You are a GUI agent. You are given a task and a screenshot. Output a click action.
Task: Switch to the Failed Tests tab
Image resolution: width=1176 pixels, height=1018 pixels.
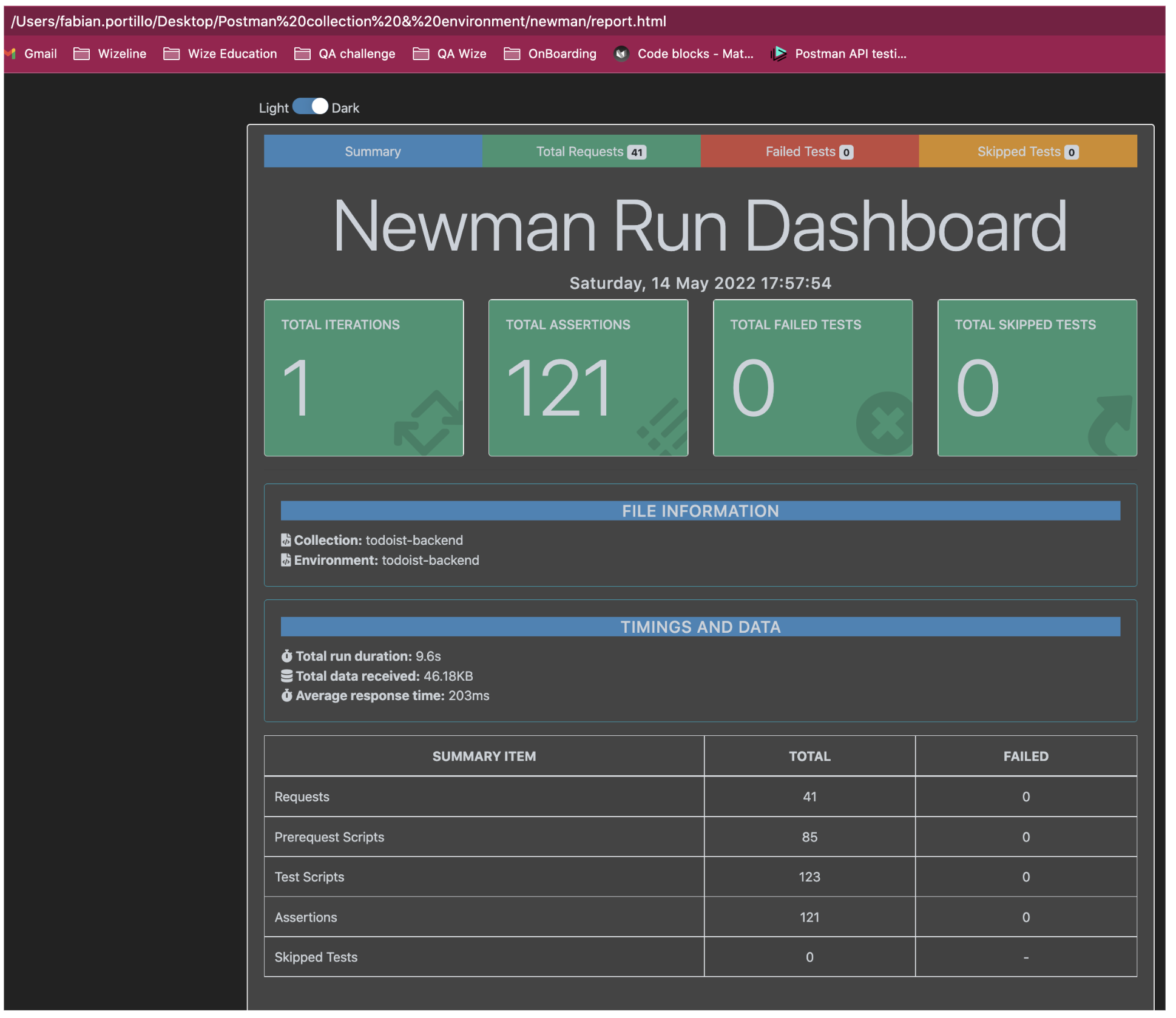coord(809,151)
